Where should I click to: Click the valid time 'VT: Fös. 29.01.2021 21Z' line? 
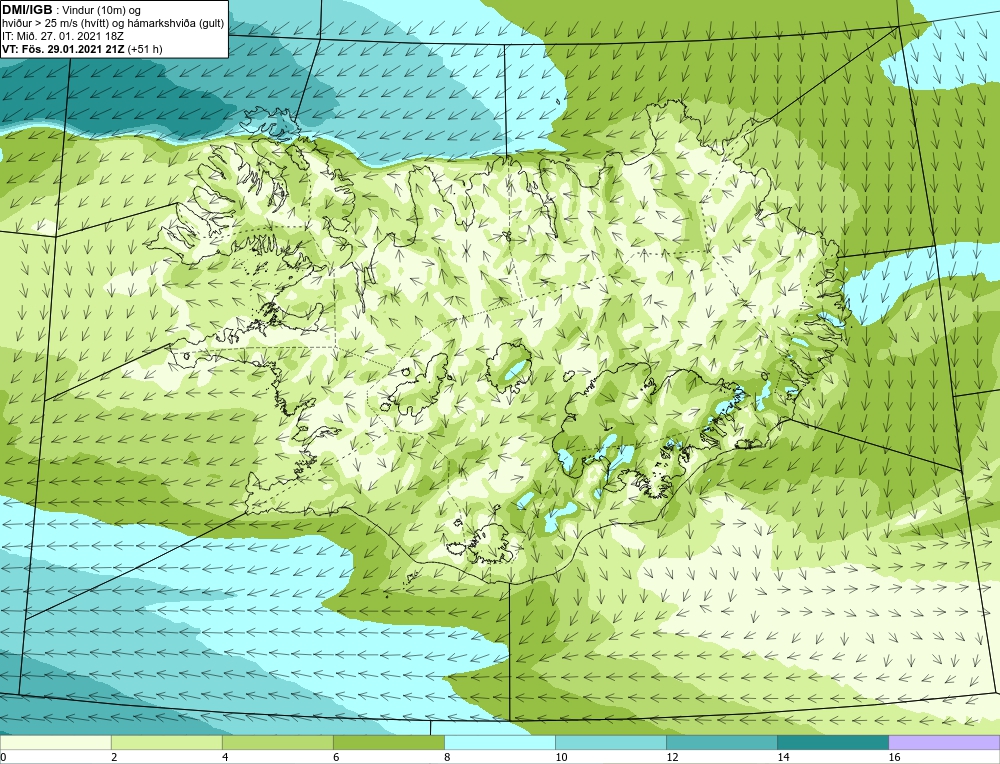[82, 49]
